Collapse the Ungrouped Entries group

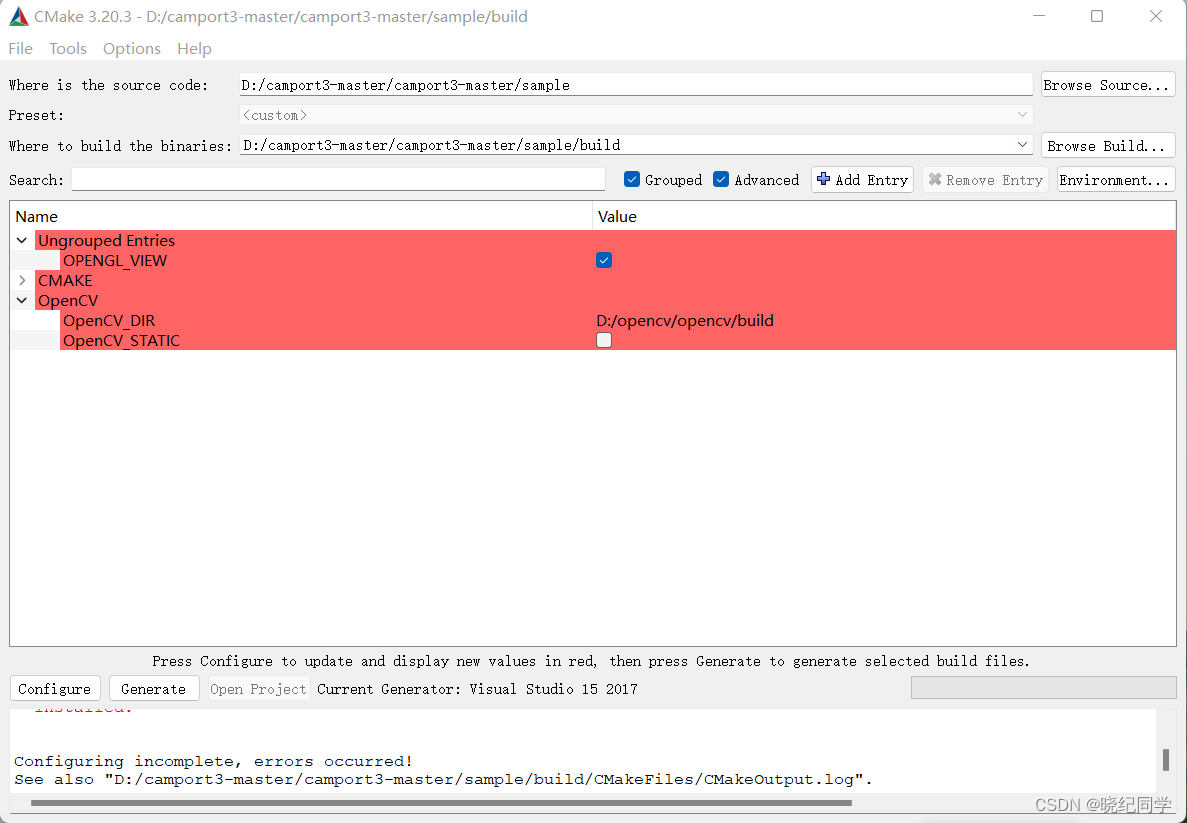click(x=22, y=241)
